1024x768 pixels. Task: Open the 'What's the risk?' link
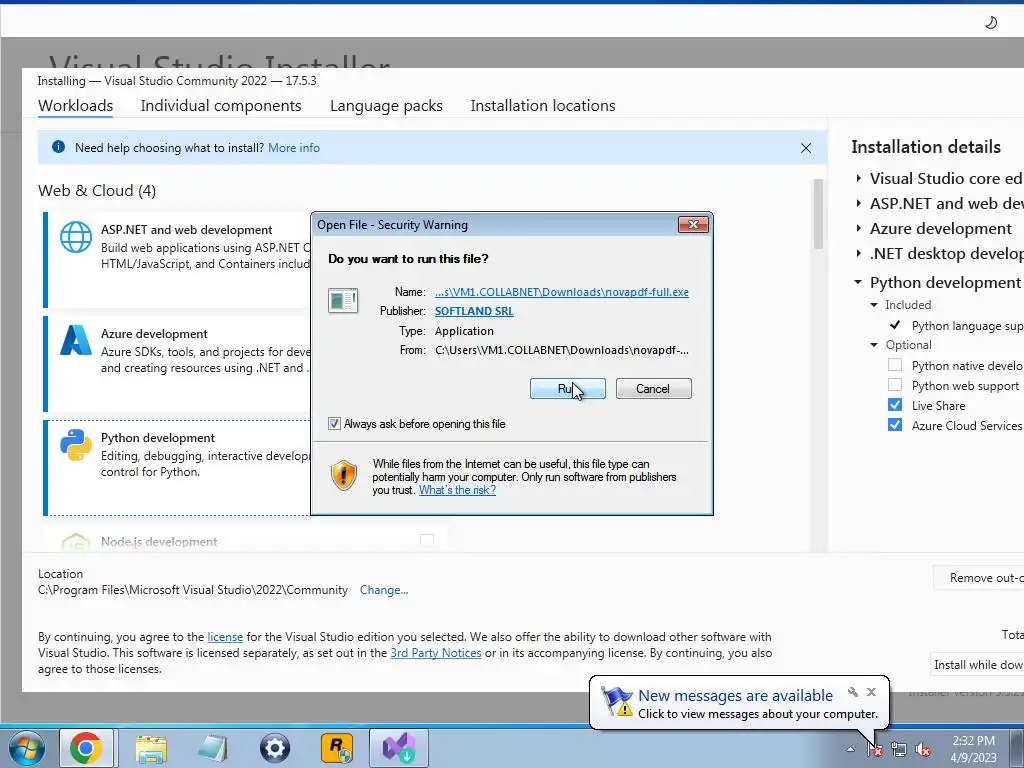[457, 490]
